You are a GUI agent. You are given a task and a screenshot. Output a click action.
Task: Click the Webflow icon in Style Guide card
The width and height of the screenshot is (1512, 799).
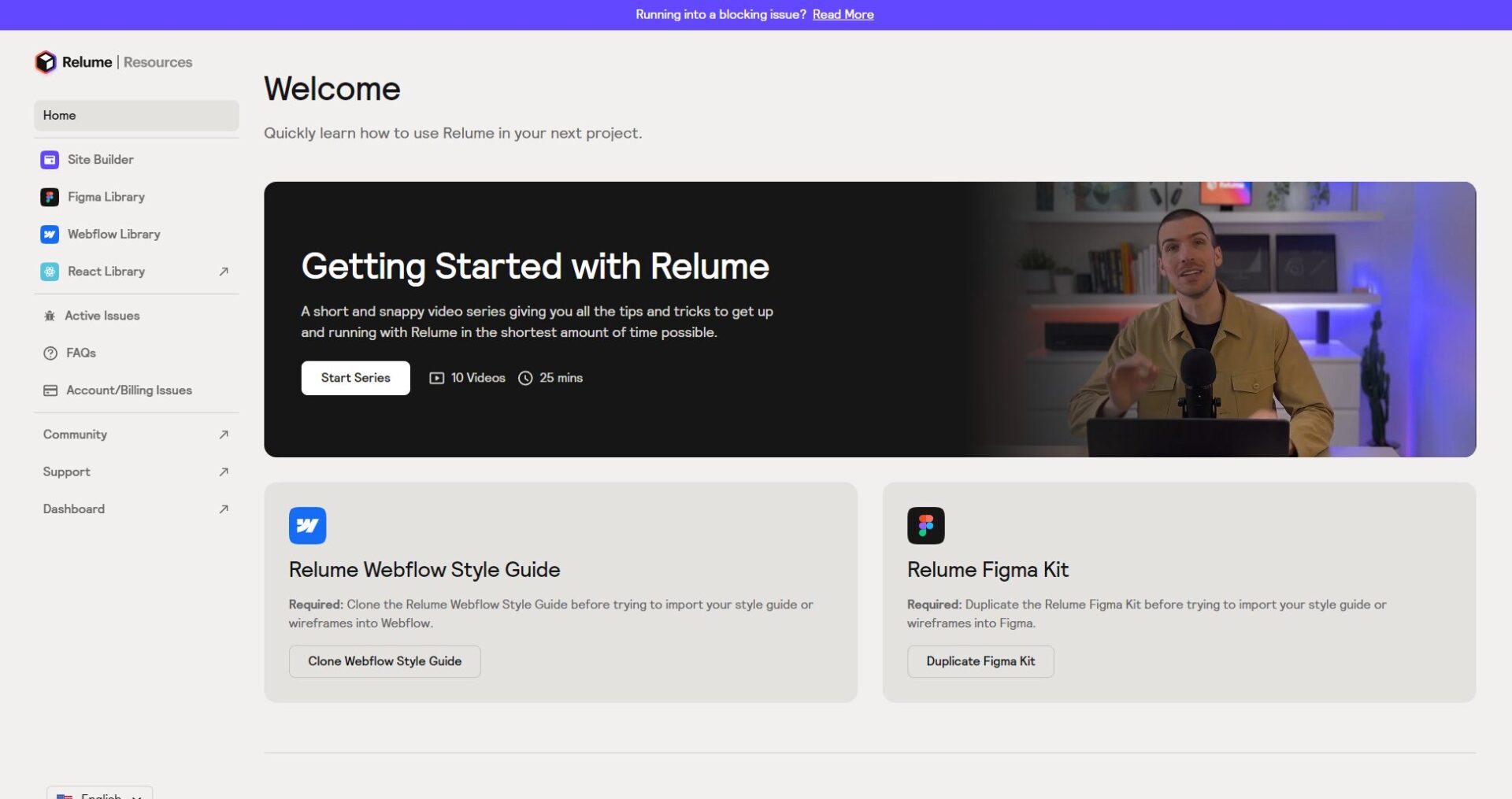pyautogui.click(x=307, y=526)
